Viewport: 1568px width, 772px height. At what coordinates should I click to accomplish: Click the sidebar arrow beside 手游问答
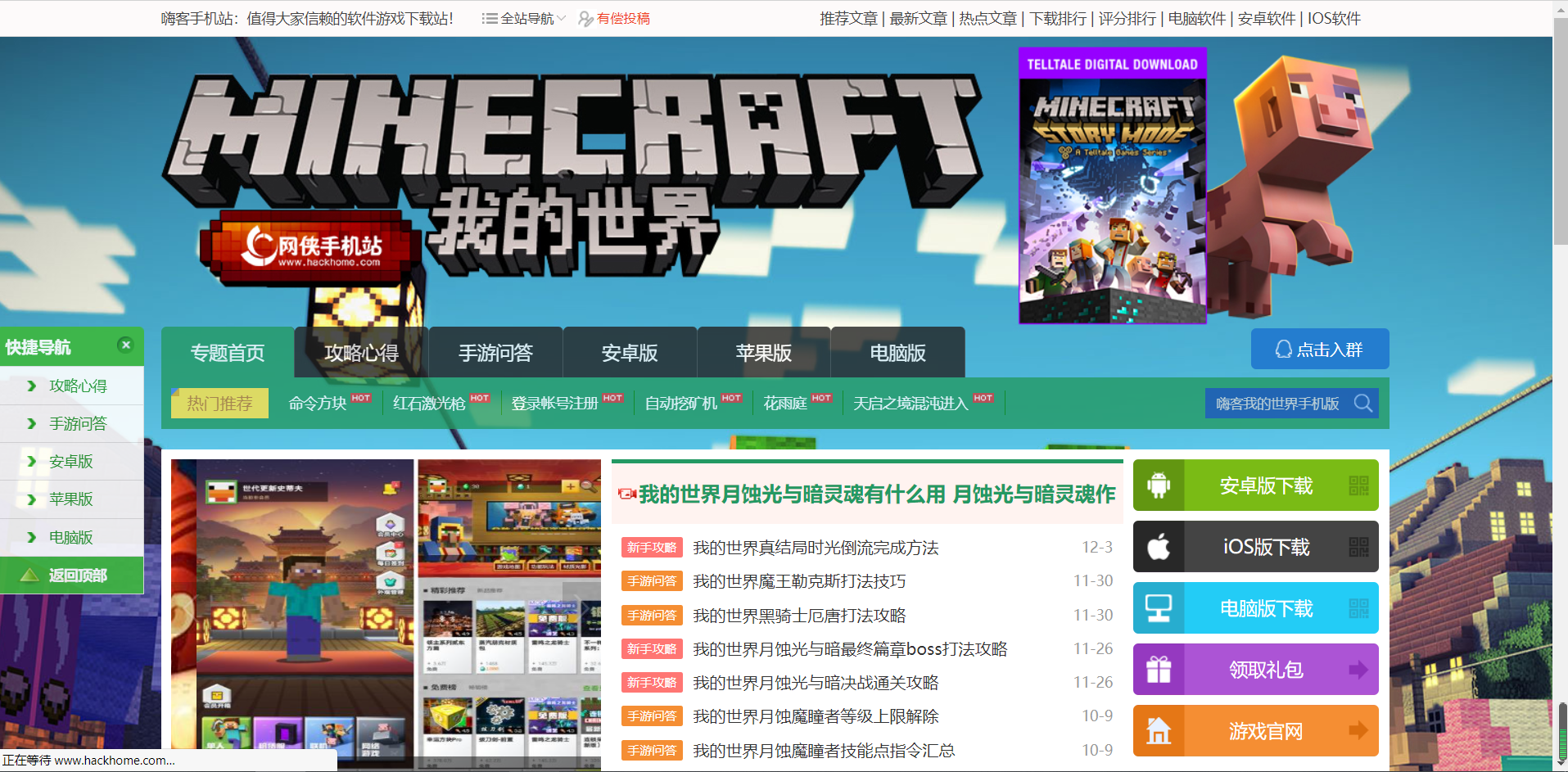(x=32, y=423)
